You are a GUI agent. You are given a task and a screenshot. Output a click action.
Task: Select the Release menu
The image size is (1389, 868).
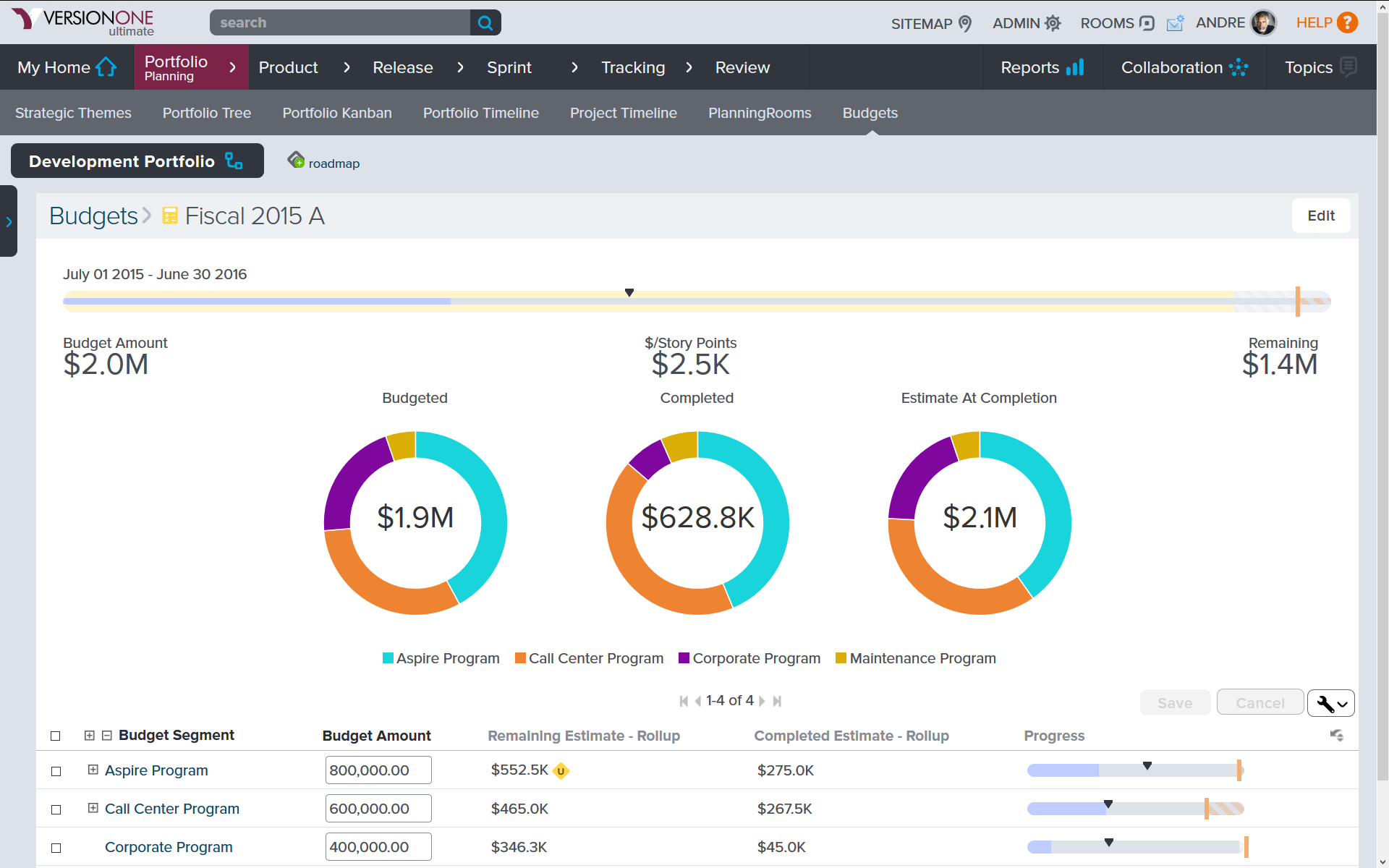click(x=402, y=67)
